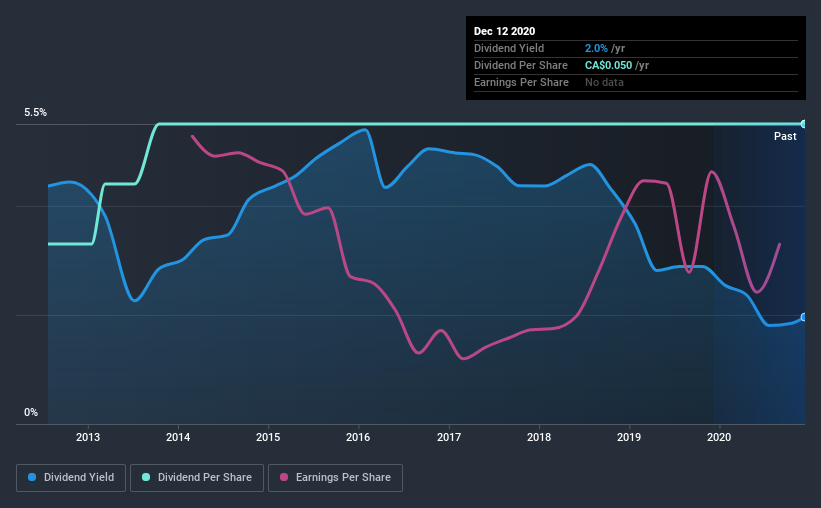
Task: Click the 2020 x-axis label
Action: (719, 437)
